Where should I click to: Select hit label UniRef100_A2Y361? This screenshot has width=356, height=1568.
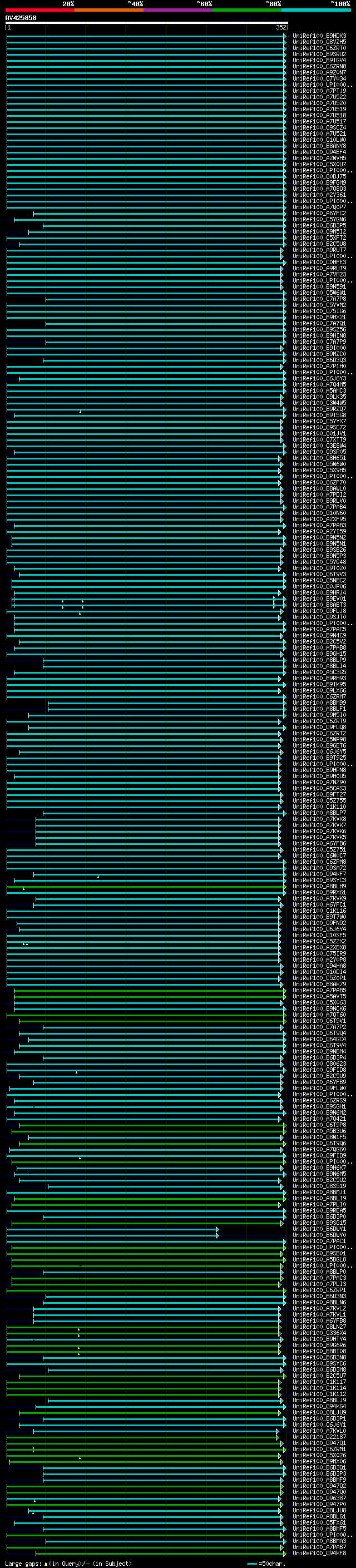[x=319, y=195]
